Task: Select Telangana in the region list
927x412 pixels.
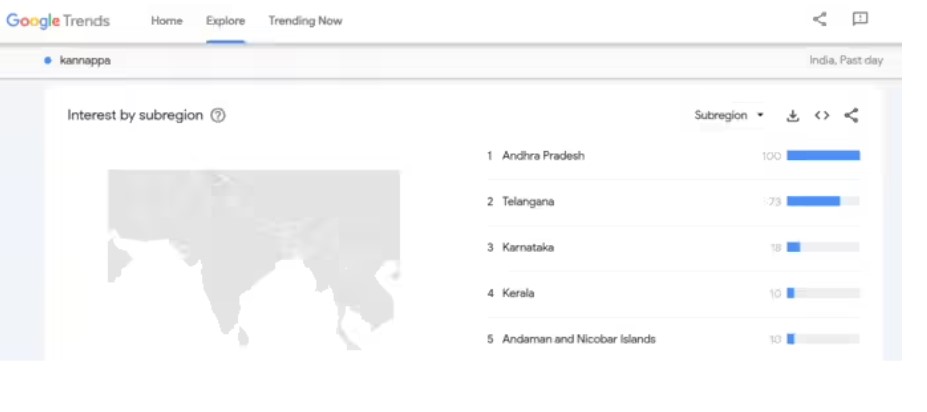Action: point(528,202)
